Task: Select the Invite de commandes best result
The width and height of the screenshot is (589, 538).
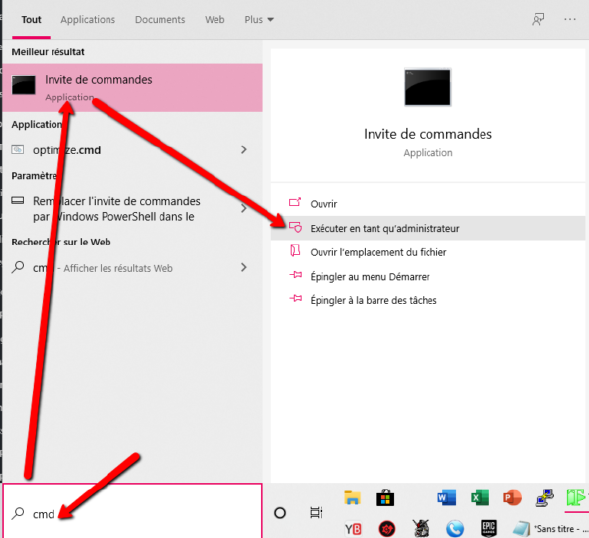Action: pos(132,88)
